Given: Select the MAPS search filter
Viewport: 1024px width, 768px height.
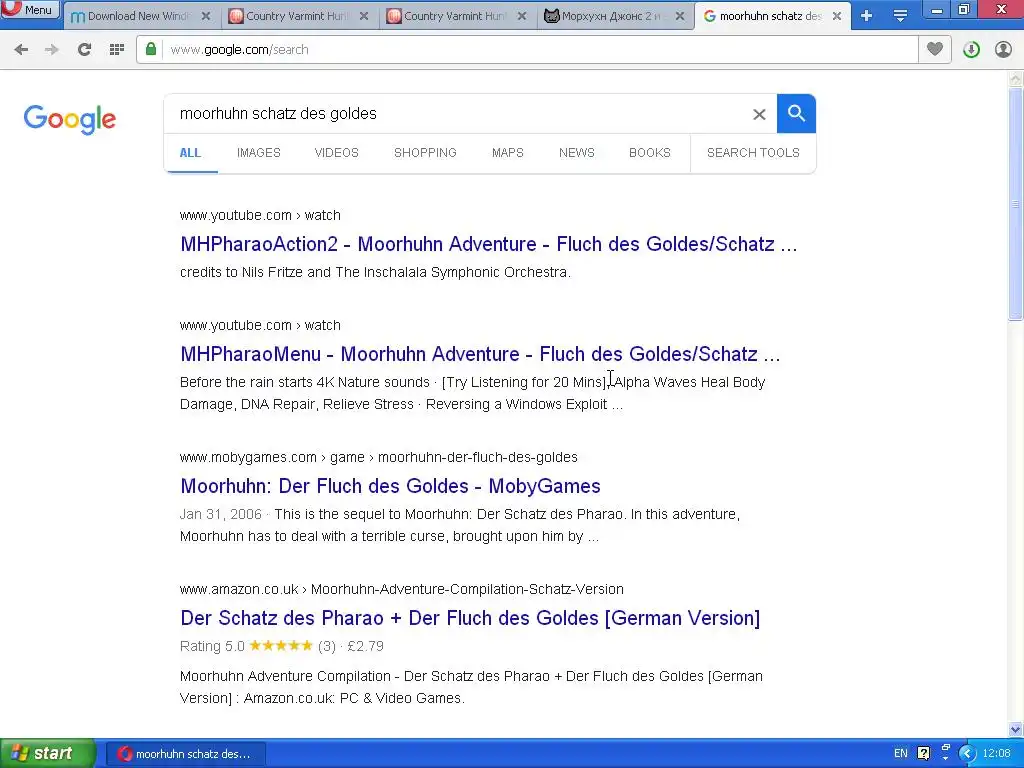Looking at the screenshot, I should point(507,153).
